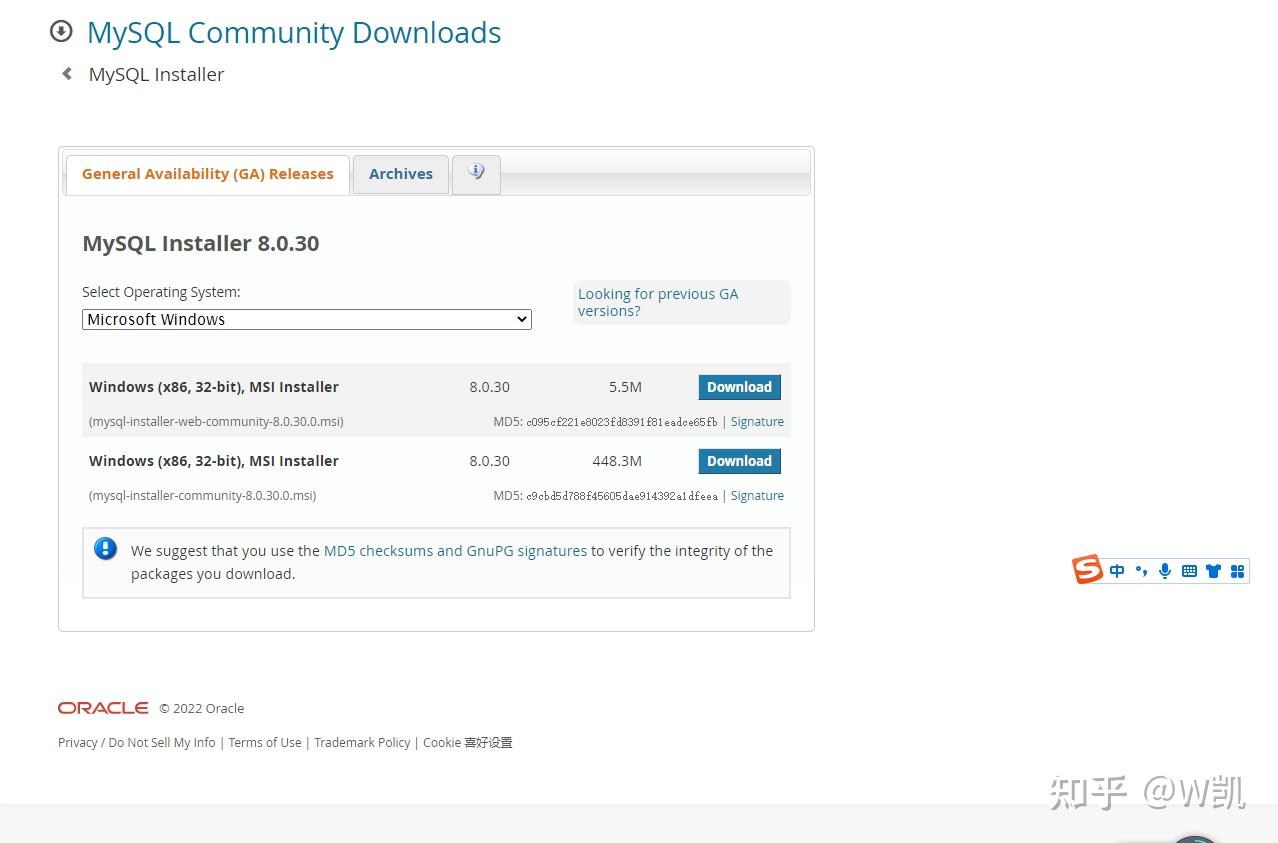The height and width of the screenshot is (843, 1278).
Task: Open the Terms of Use footer link
Action: 265,743
